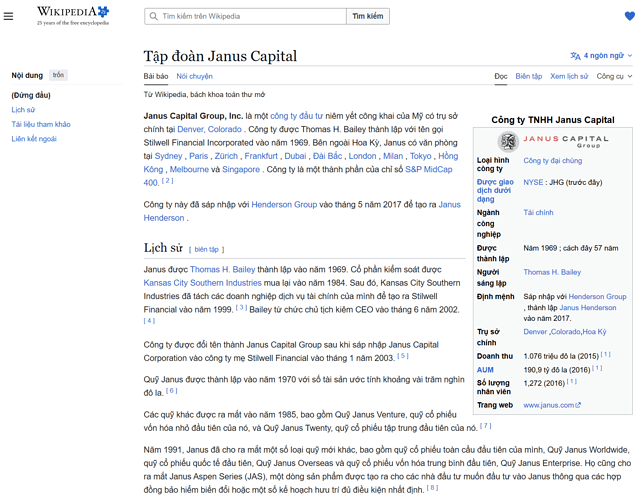
Task: Click the Tìm kiếm search button
Action: pyautogui.click(x=368, y=16)
